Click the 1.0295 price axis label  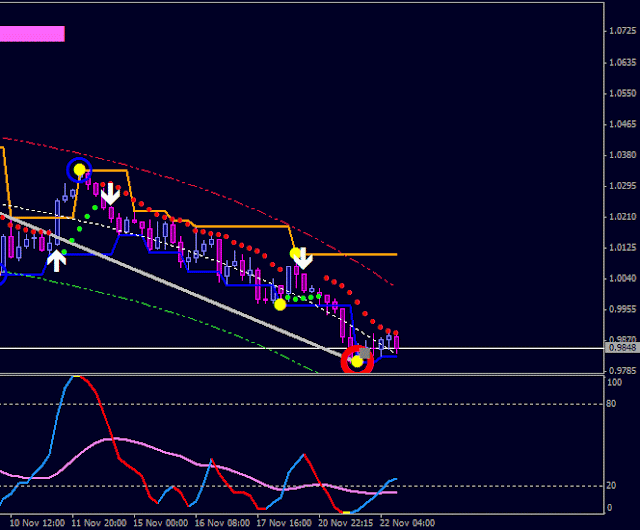(x=622, y=186)
